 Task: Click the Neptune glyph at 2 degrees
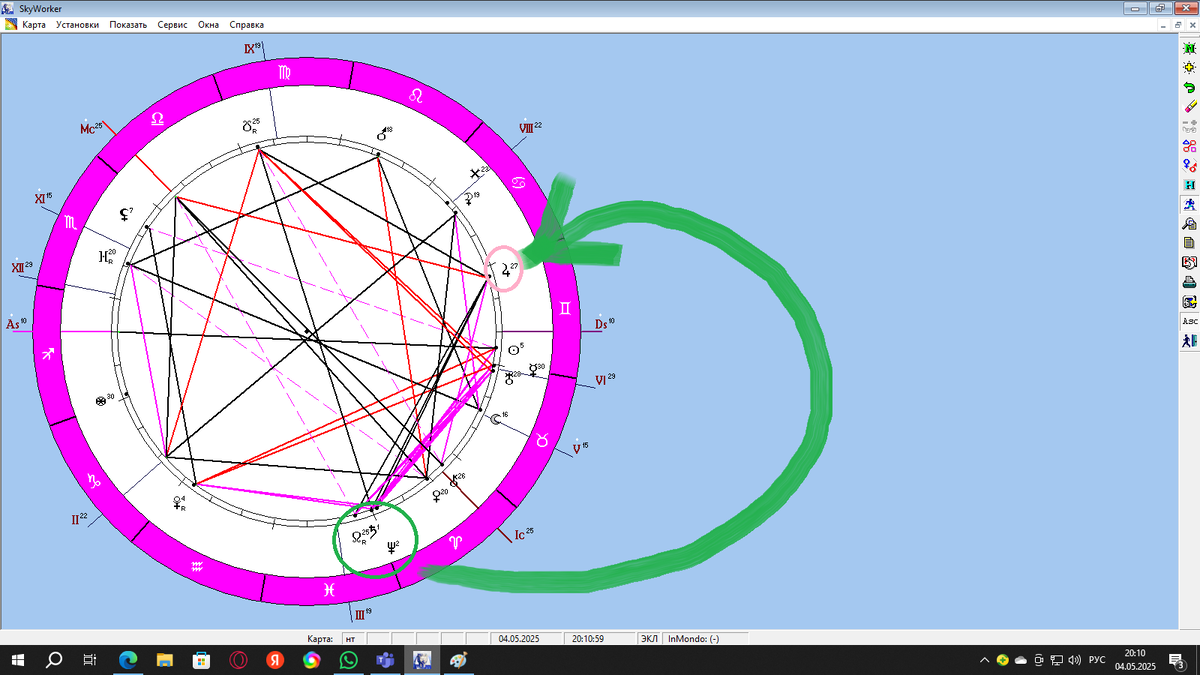click(x=391, y=546)
